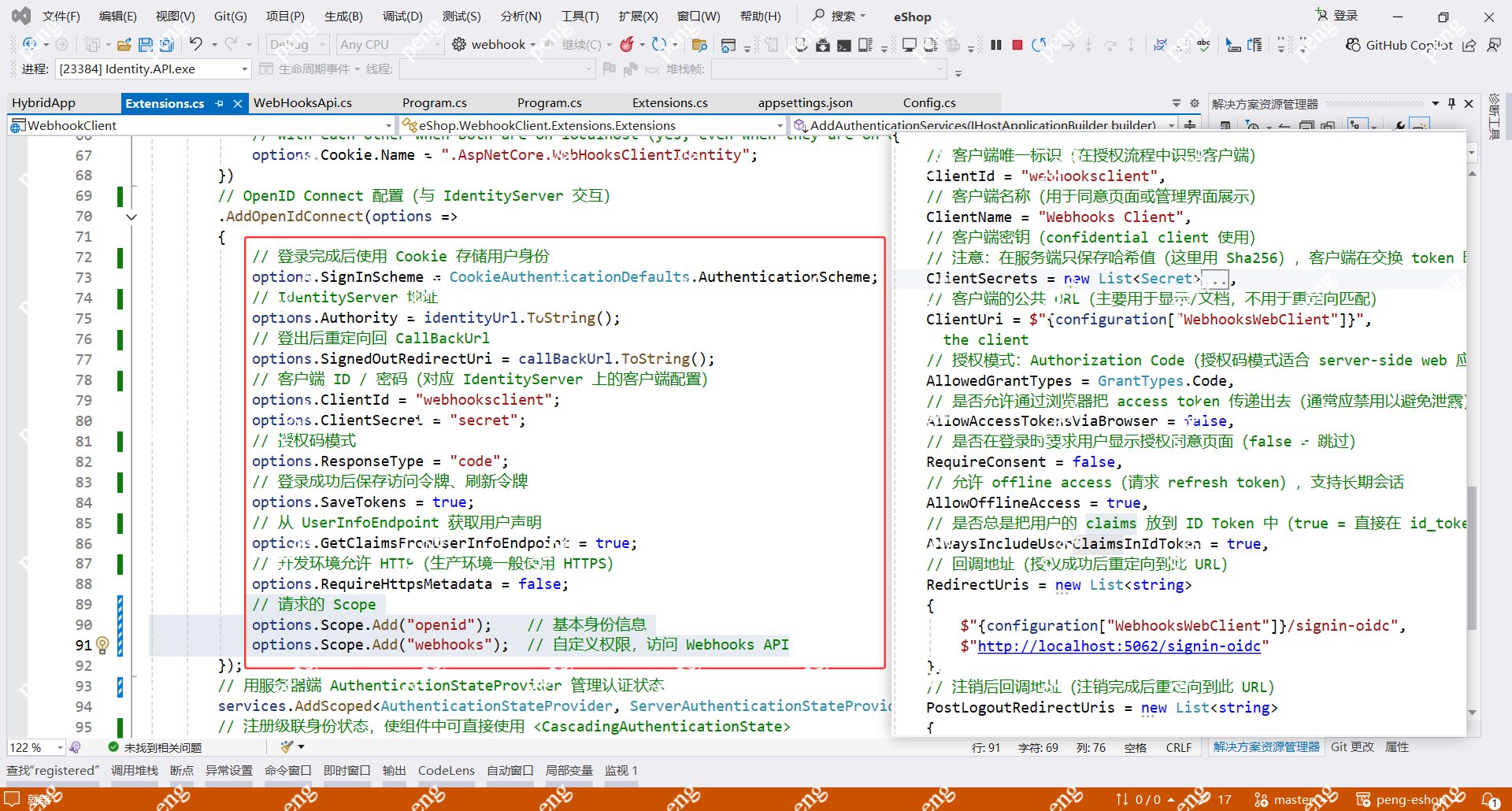This screenshot has height=811, width=1512.
Task: Open the 生命周期事件 lifecycle events dropdown
Action: [x=309, y=69]
